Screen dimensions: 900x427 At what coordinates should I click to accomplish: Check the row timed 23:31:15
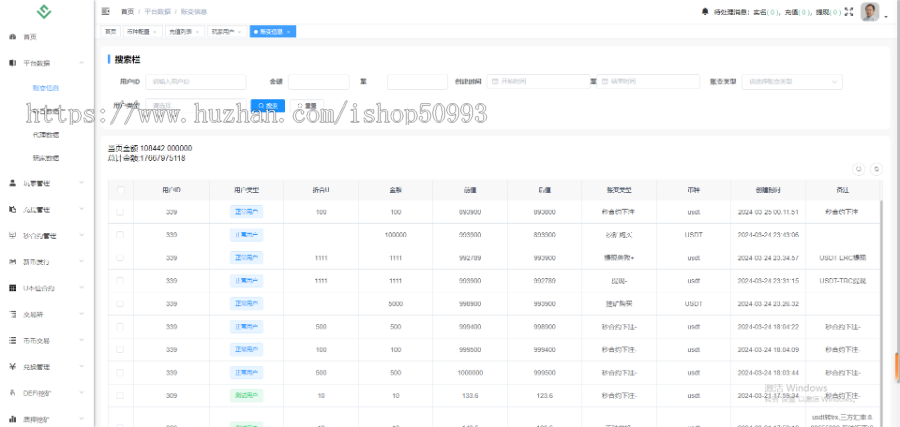click(x=120, y=281)
